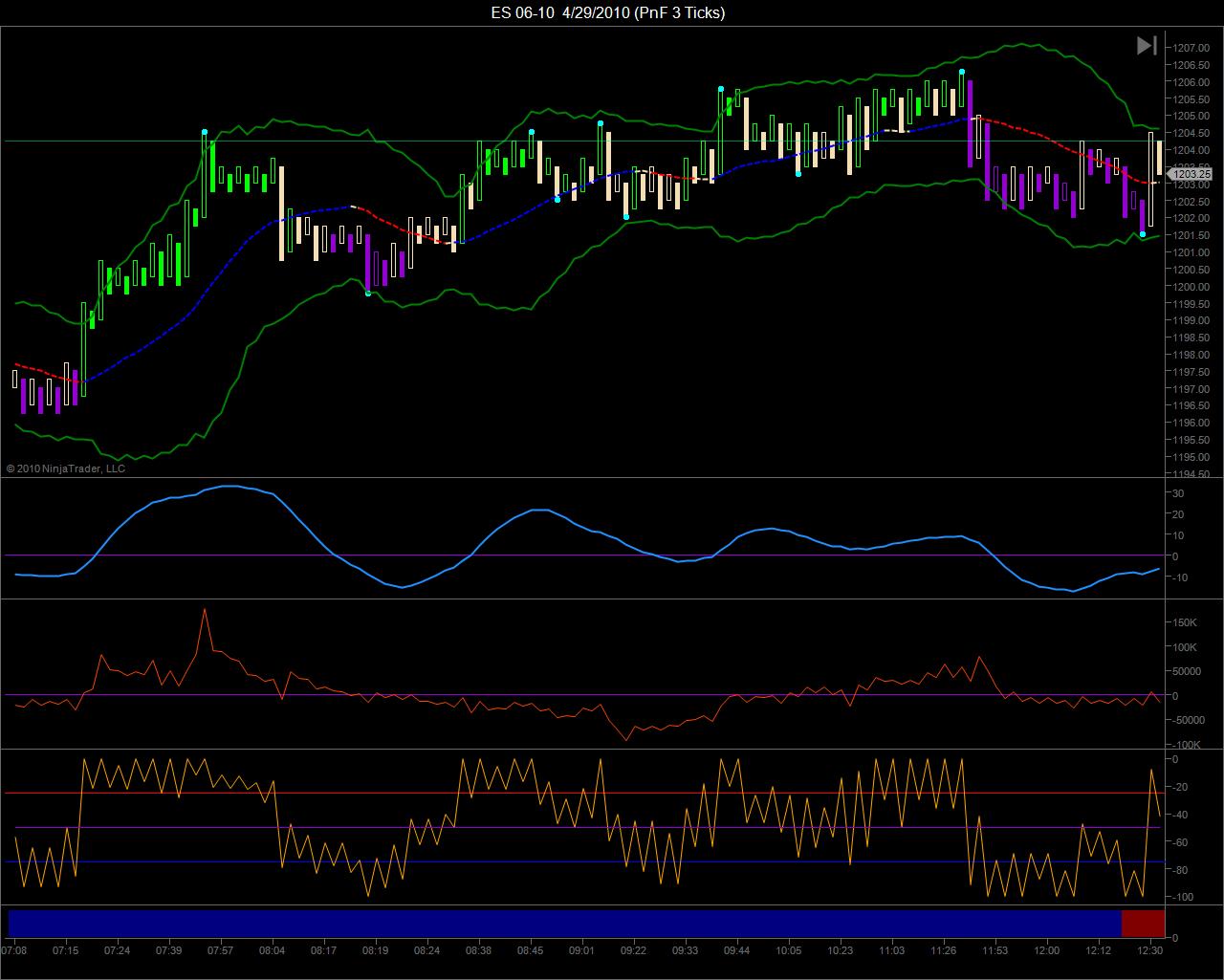The image size is (1224, 980).
Task: Click the scroll-to-latest-bar arrow icon
Action: [1147, 45]
